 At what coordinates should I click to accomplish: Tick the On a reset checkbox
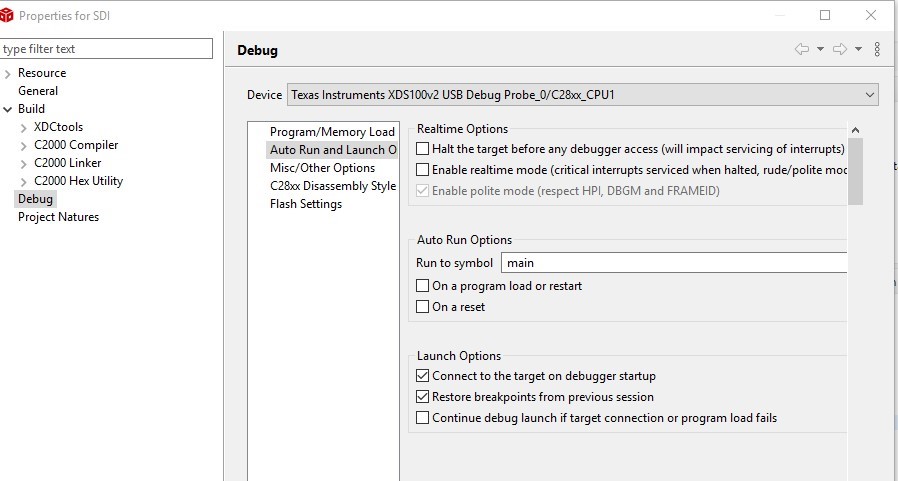coord(422,307)
